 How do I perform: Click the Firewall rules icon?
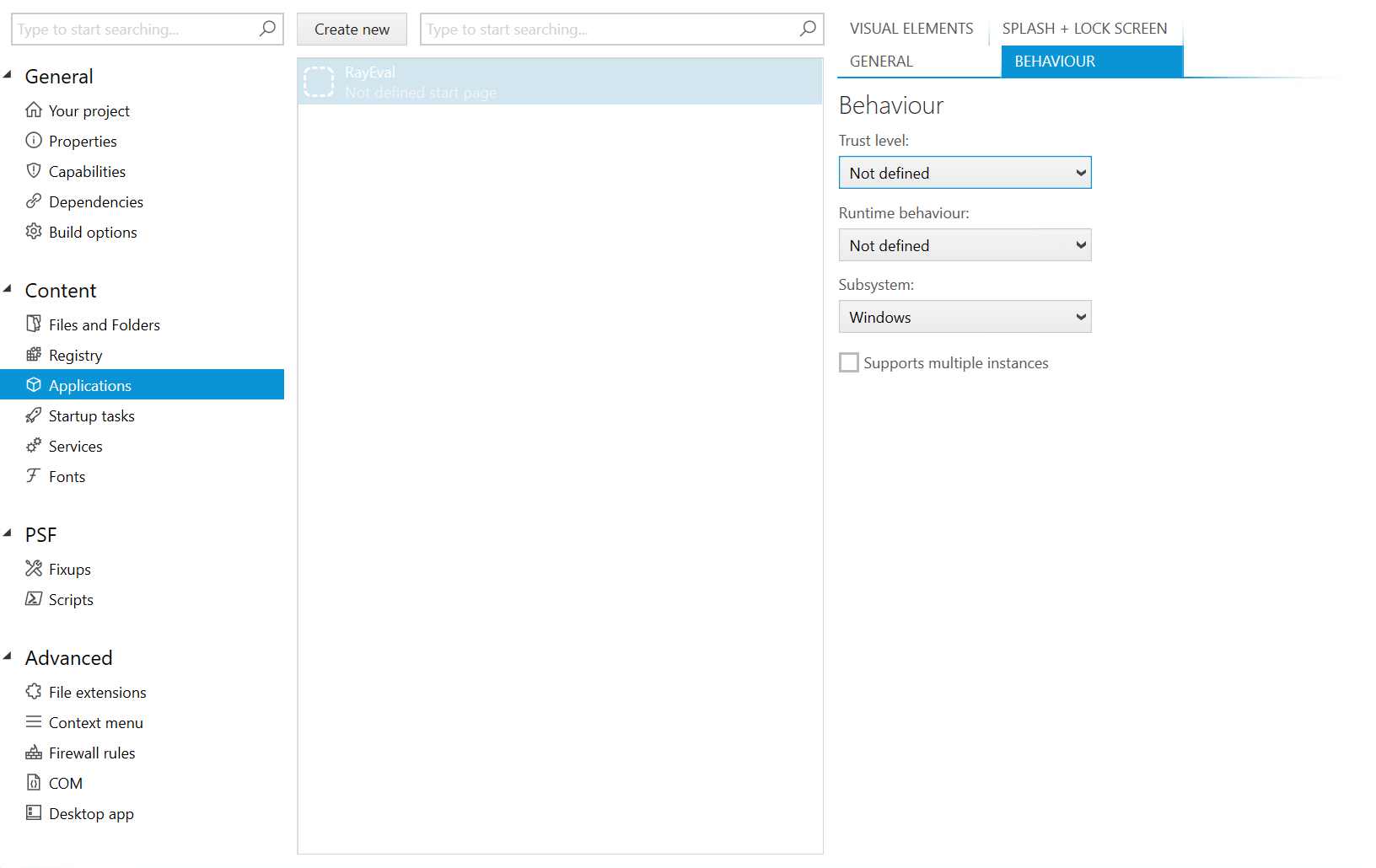point(34,753)
